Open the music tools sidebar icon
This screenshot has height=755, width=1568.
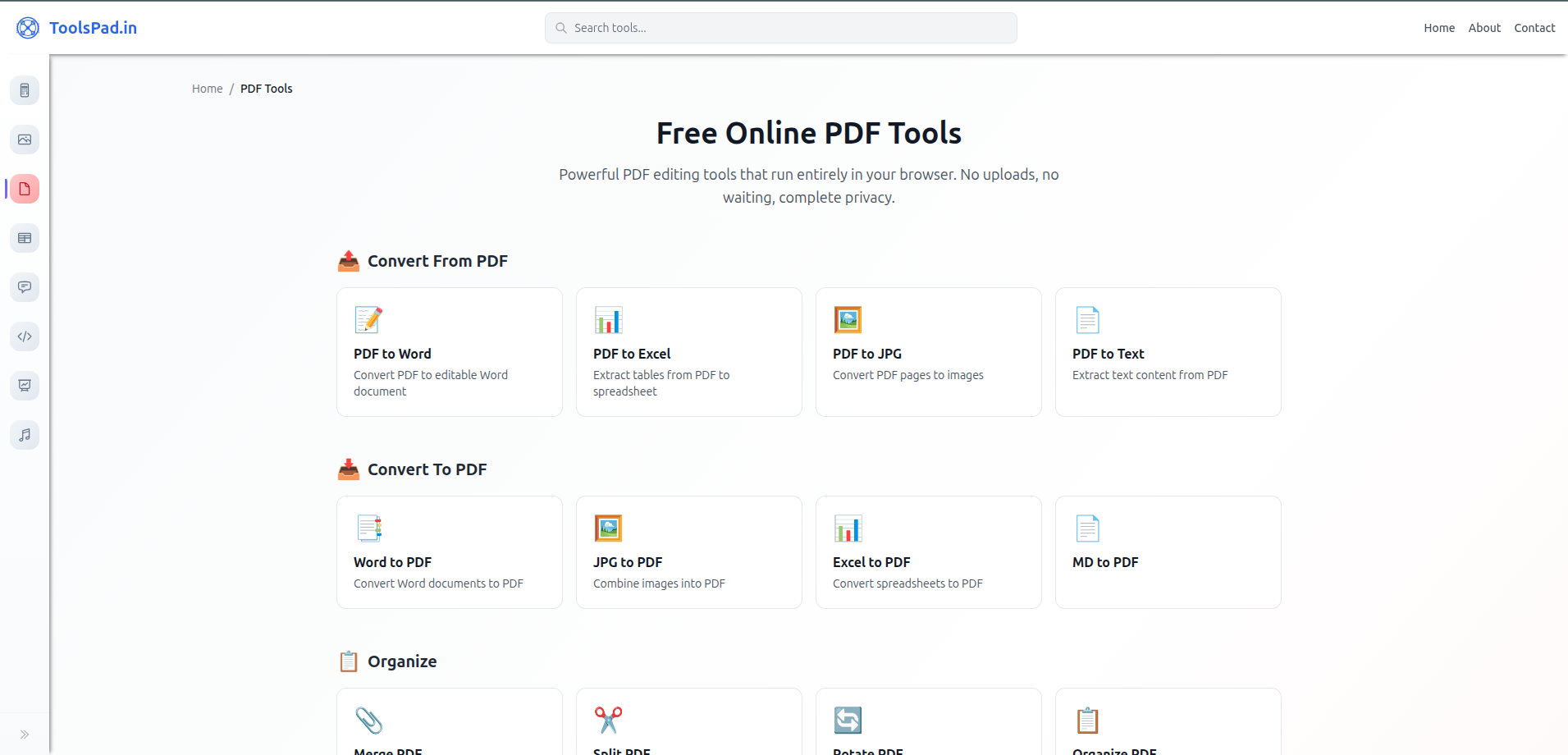coord(25,435)
